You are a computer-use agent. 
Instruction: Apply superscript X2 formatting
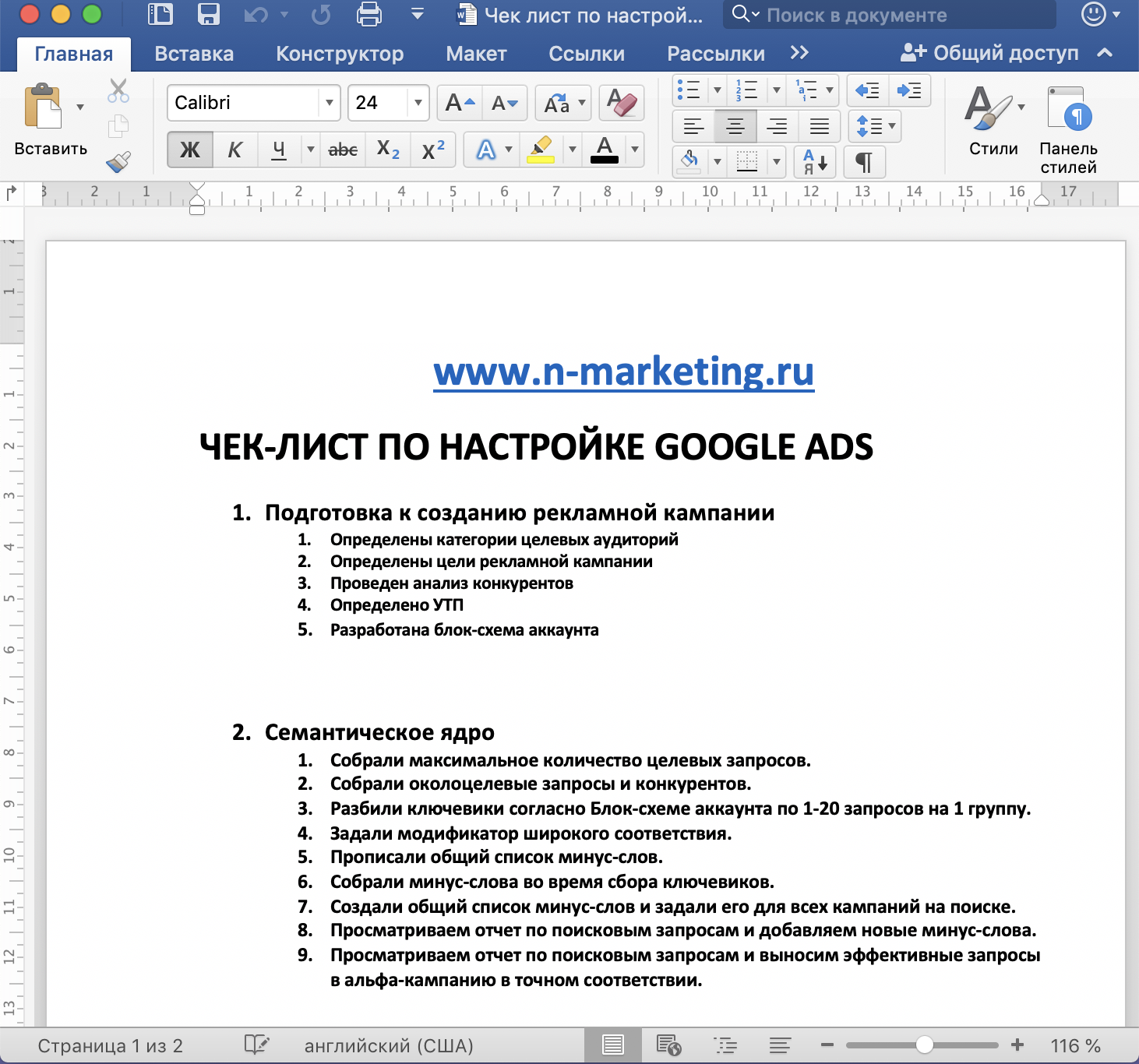(432, 149)
